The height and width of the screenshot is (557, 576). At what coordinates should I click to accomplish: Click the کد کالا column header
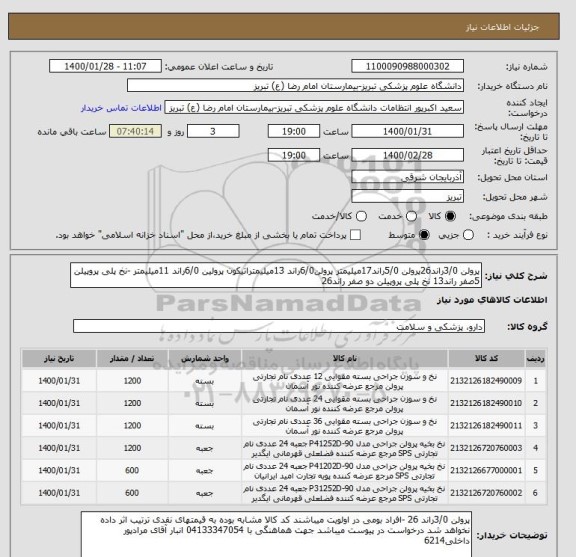click(x=486, y=359)
